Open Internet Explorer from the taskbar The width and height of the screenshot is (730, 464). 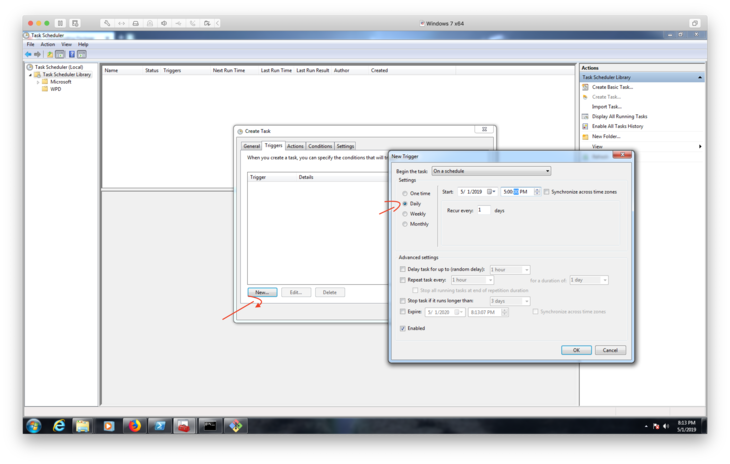59,425
